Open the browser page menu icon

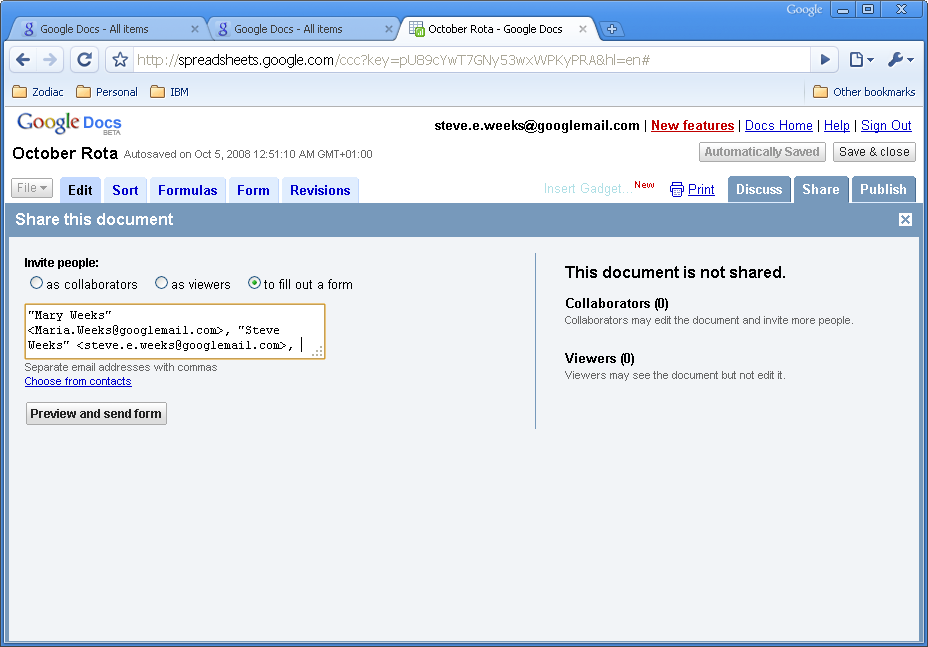[861, 60]
